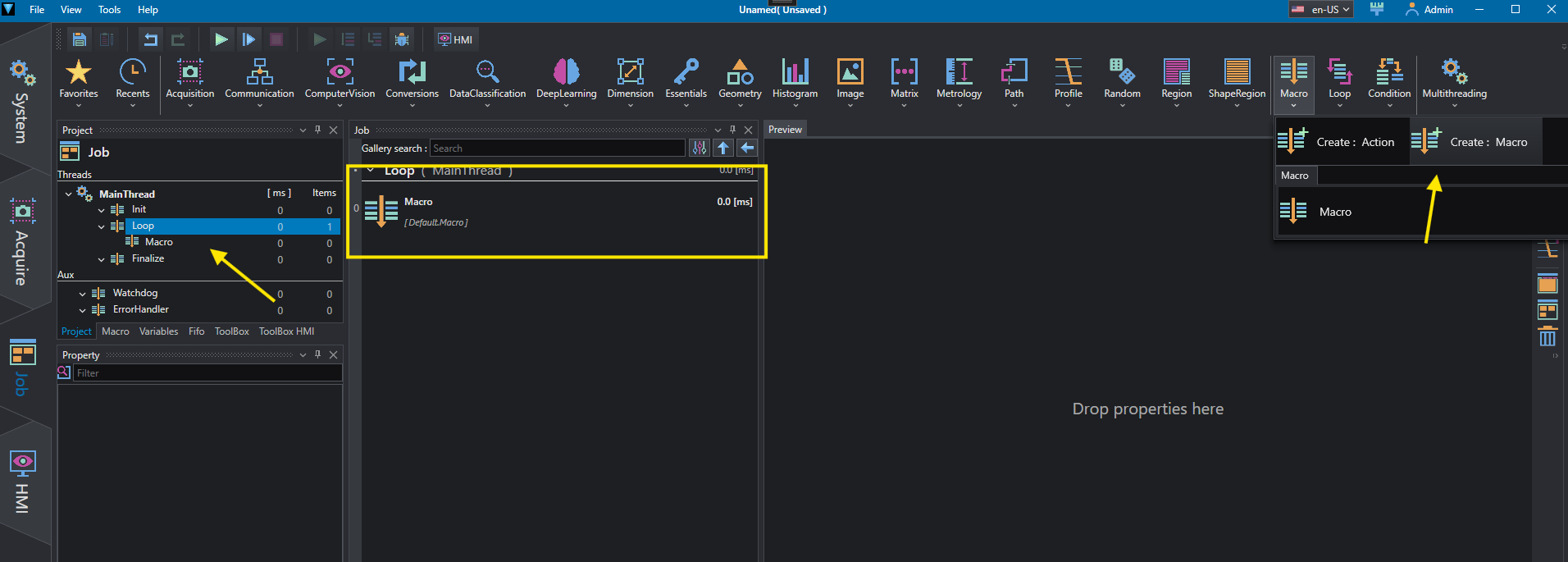Click the Run play button in toolbar
Screen dimensions: 1568x562
(x=221, y=39)
